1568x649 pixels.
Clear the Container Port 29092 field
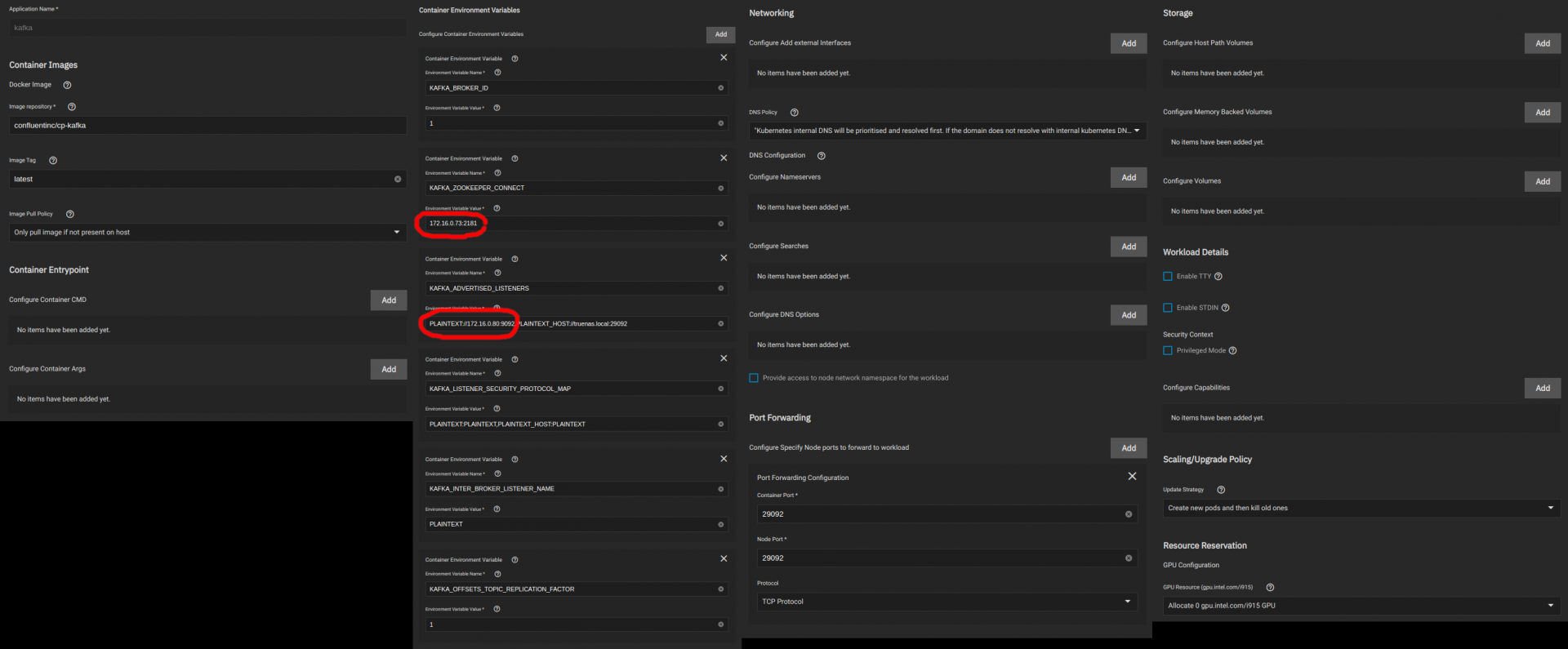(x=1129, y=514)
